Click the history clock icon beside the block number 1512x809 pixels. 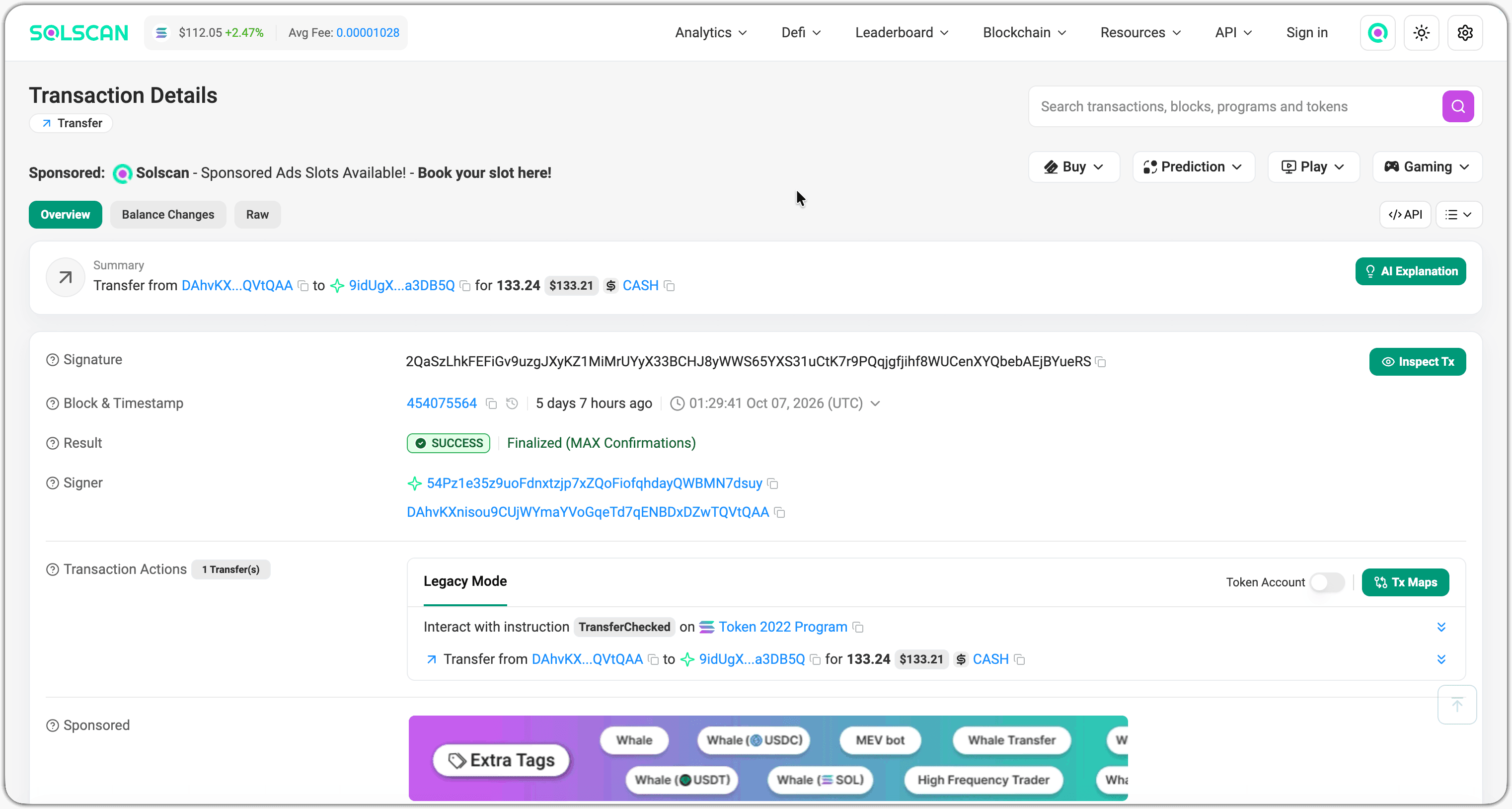click(513, 404)
